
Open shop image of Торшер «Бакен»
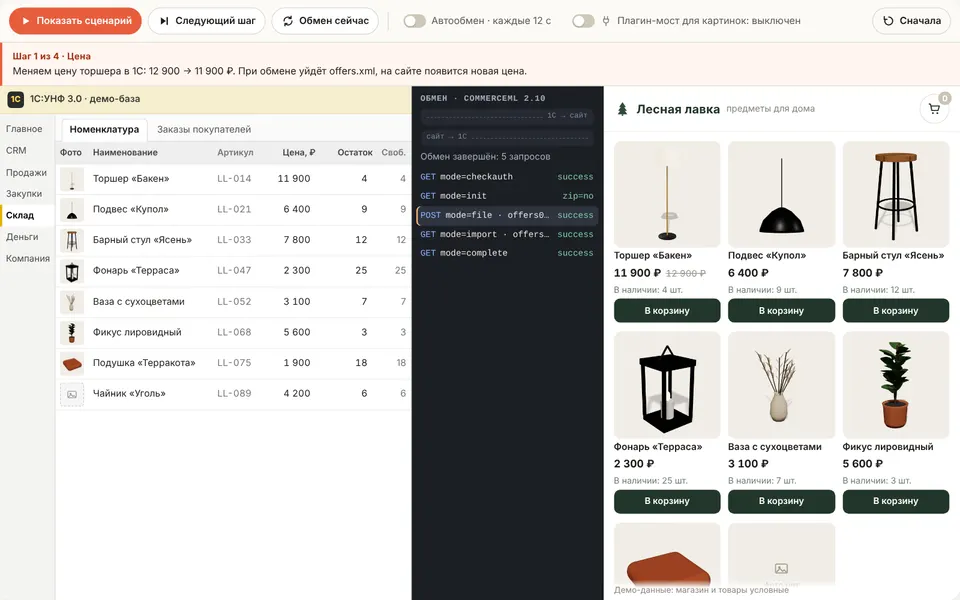pos(667,194)
